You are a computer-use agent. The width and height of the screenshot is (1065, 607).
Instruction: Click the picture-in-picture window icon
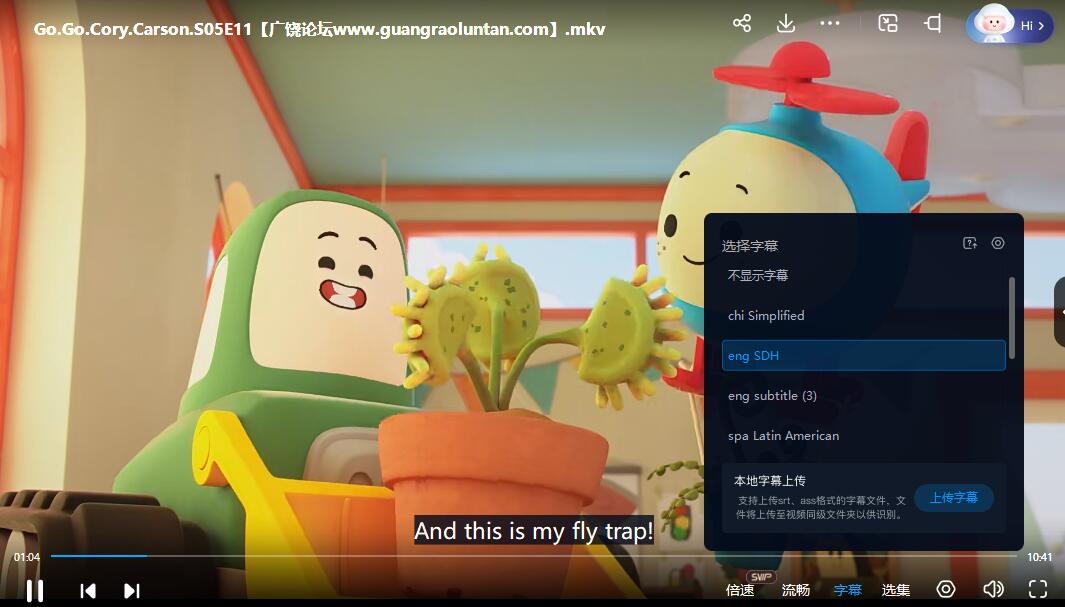coord(888,24)
